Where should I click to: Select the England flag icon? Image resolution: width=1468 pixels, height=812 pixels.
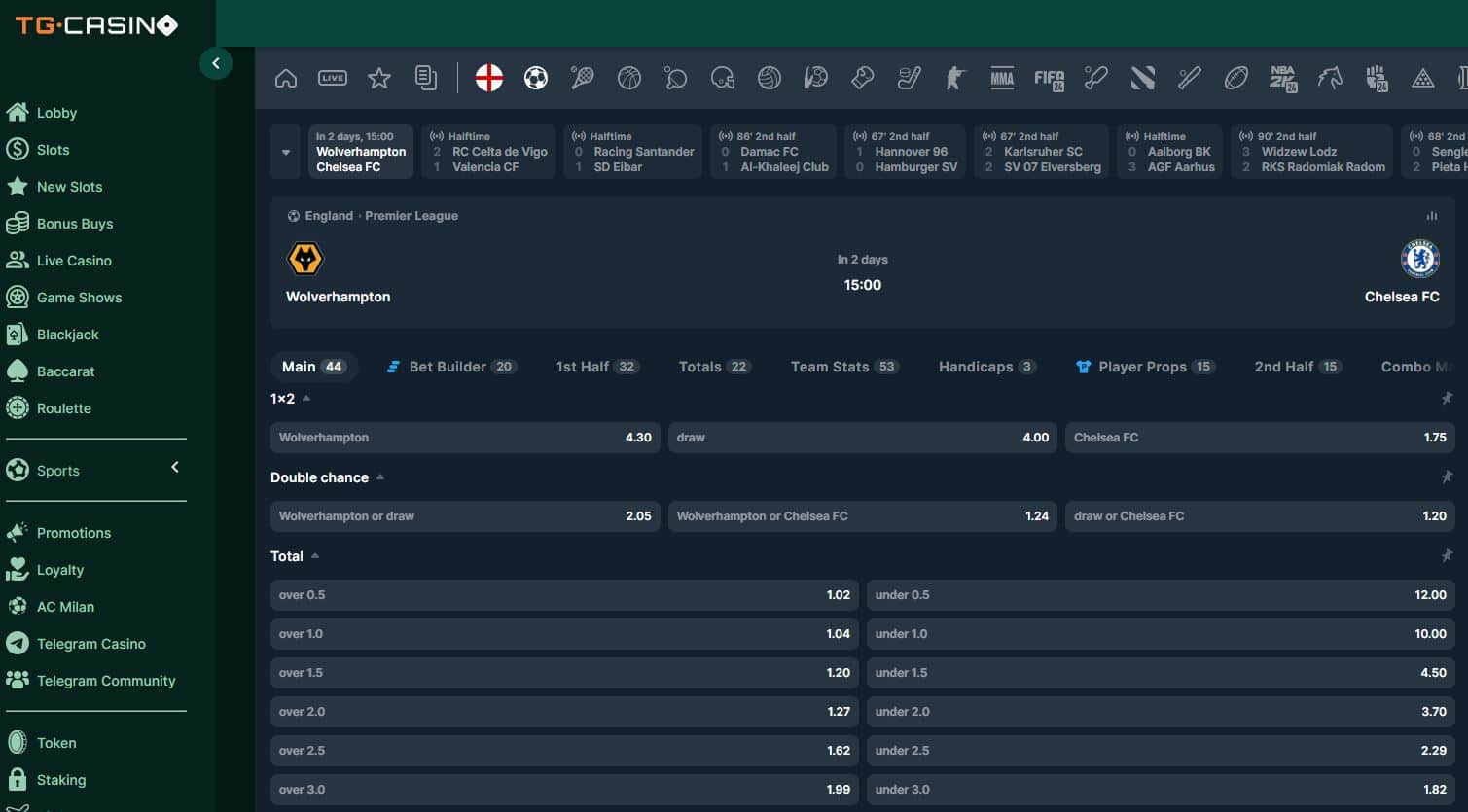489,78
